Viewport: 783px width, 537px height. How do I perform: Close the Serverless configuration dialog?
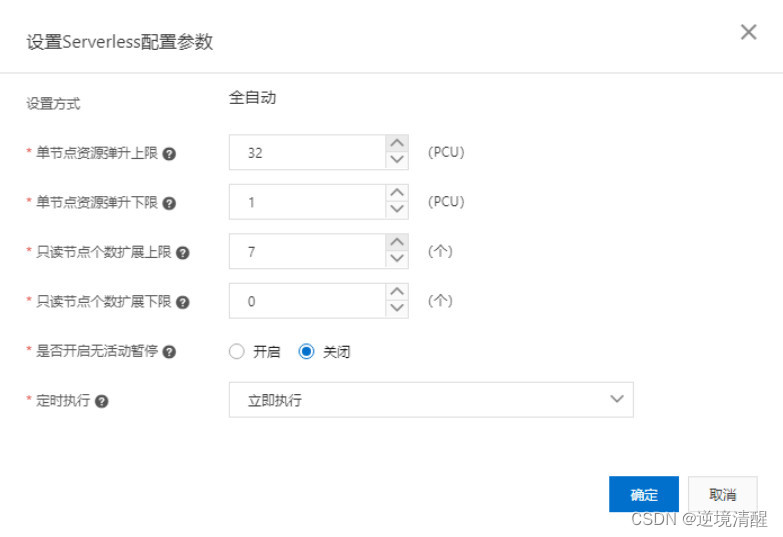pos(748,32)
